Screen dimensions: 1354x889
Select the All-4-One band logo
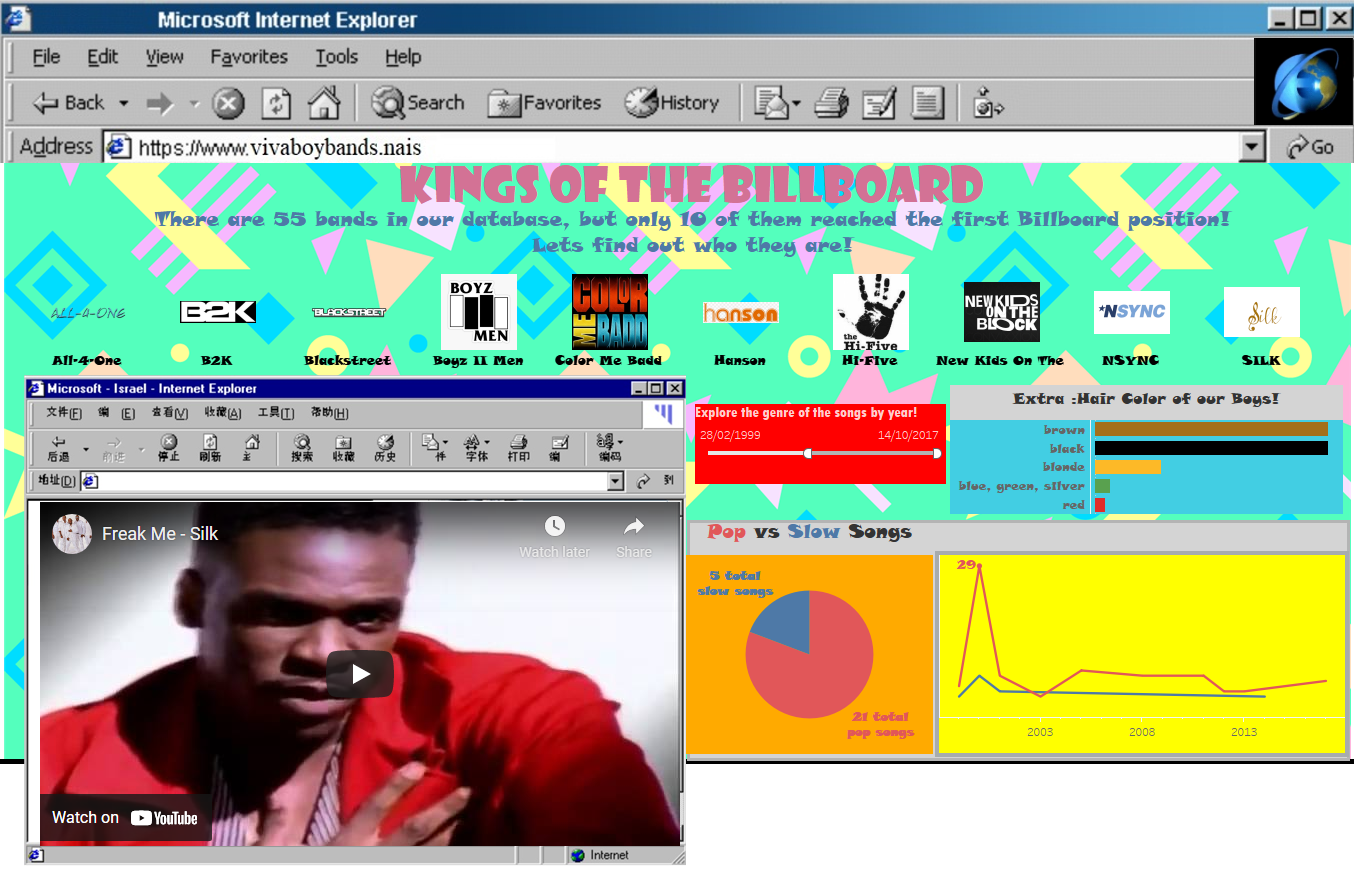pyautogui.click(x=87, y=313)
